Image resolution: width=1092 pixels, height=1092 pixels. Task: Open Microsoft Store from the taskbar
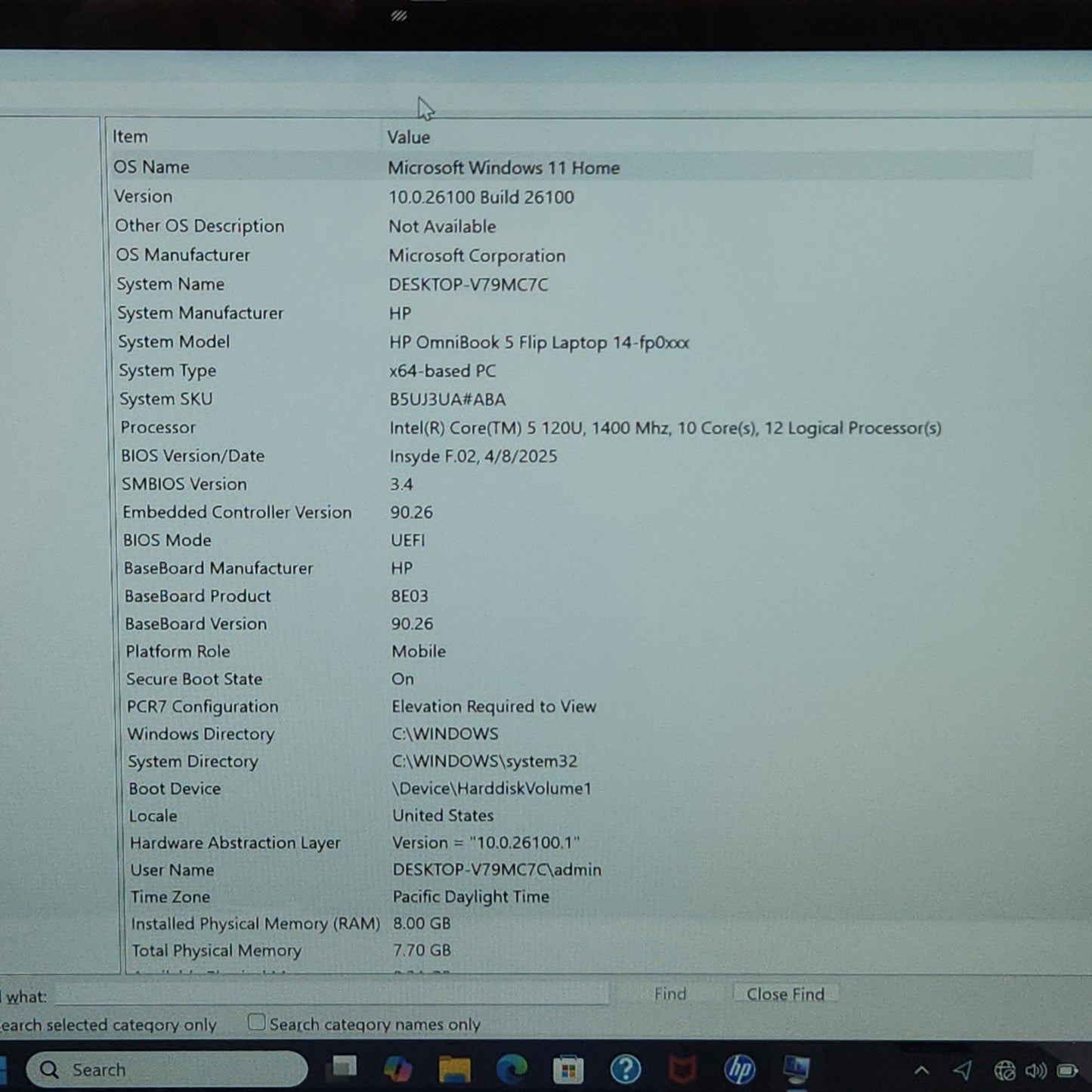568,1069
